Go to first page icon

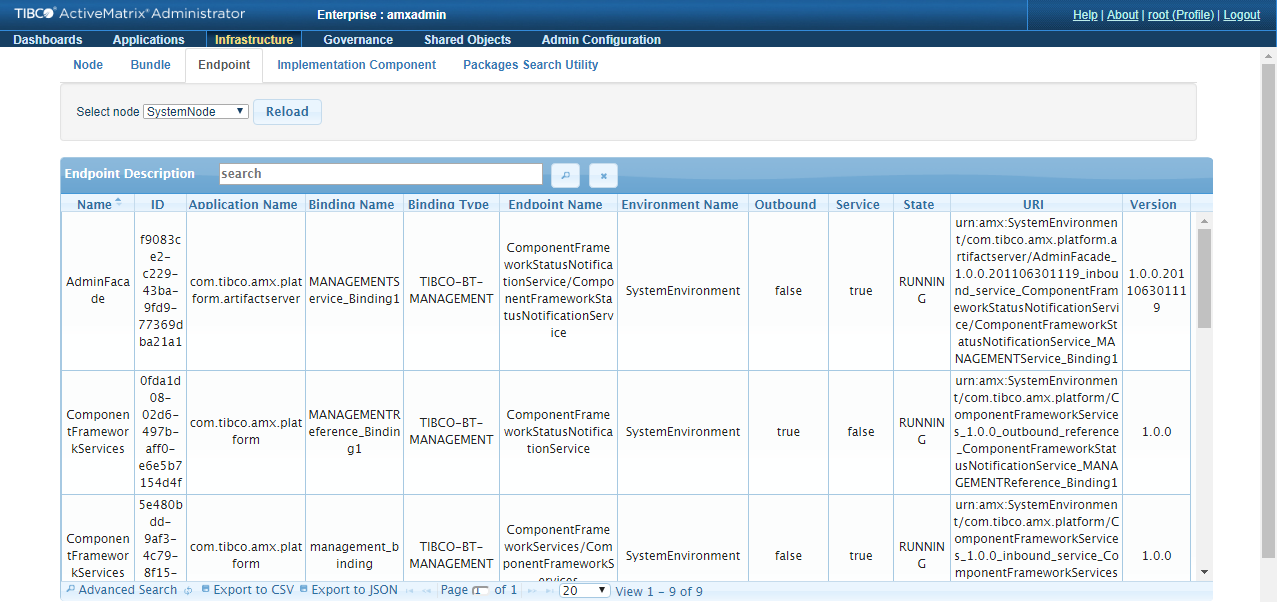click(410, 591)
